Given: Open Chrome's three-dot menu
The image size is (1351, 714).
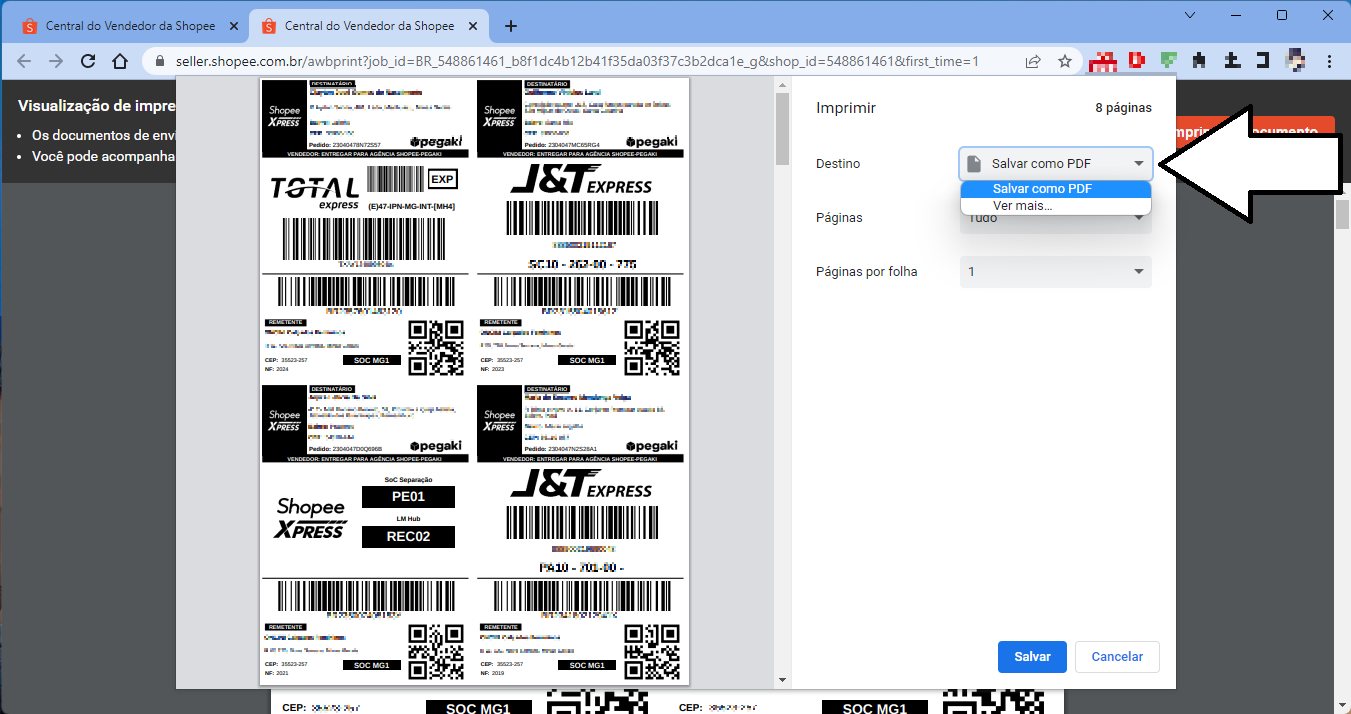Looking at the screenshot, I should coord(1330,61).
